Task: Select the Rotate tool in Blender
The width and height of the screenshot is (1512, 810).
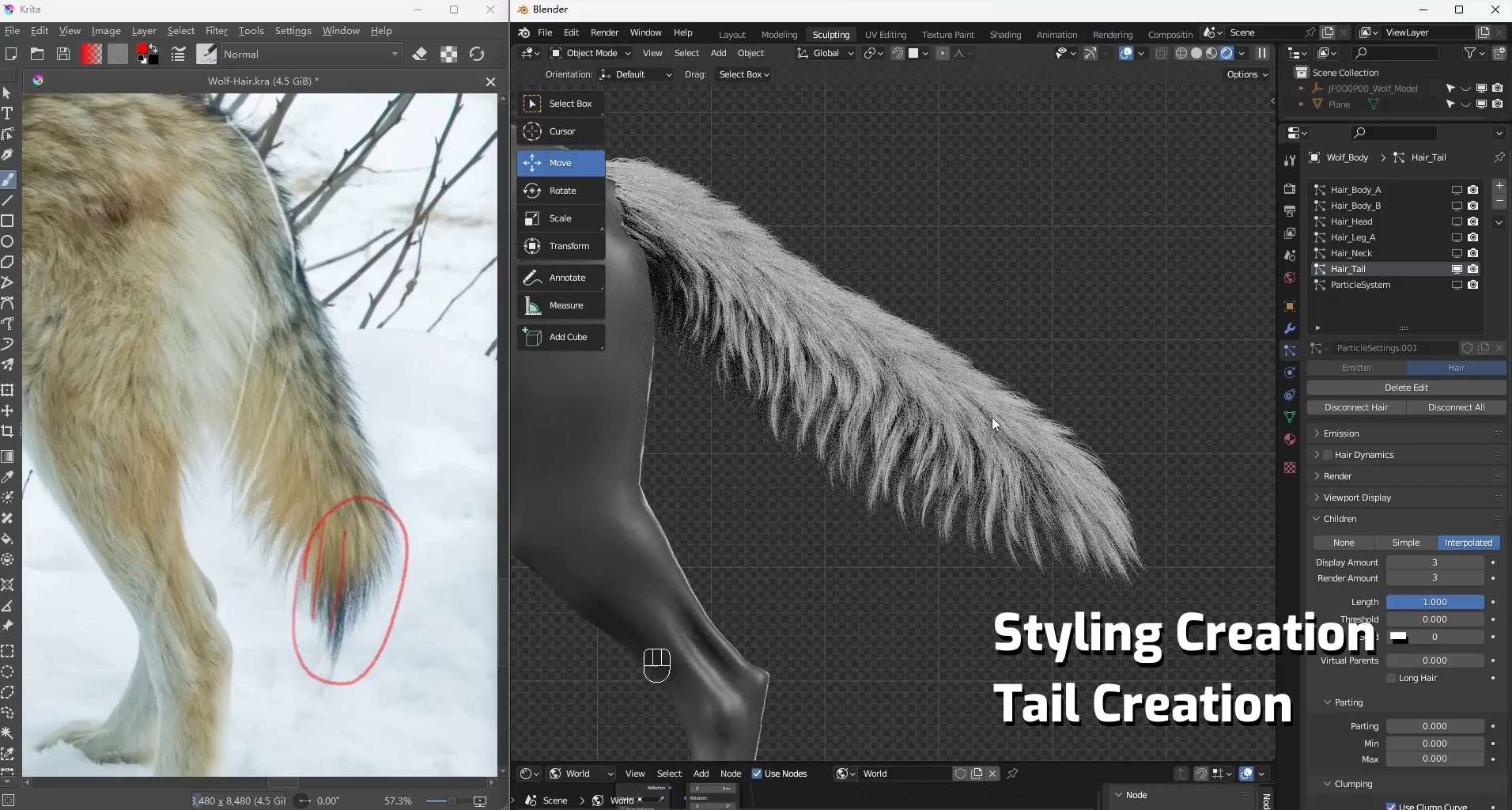Action: (561, 191)
